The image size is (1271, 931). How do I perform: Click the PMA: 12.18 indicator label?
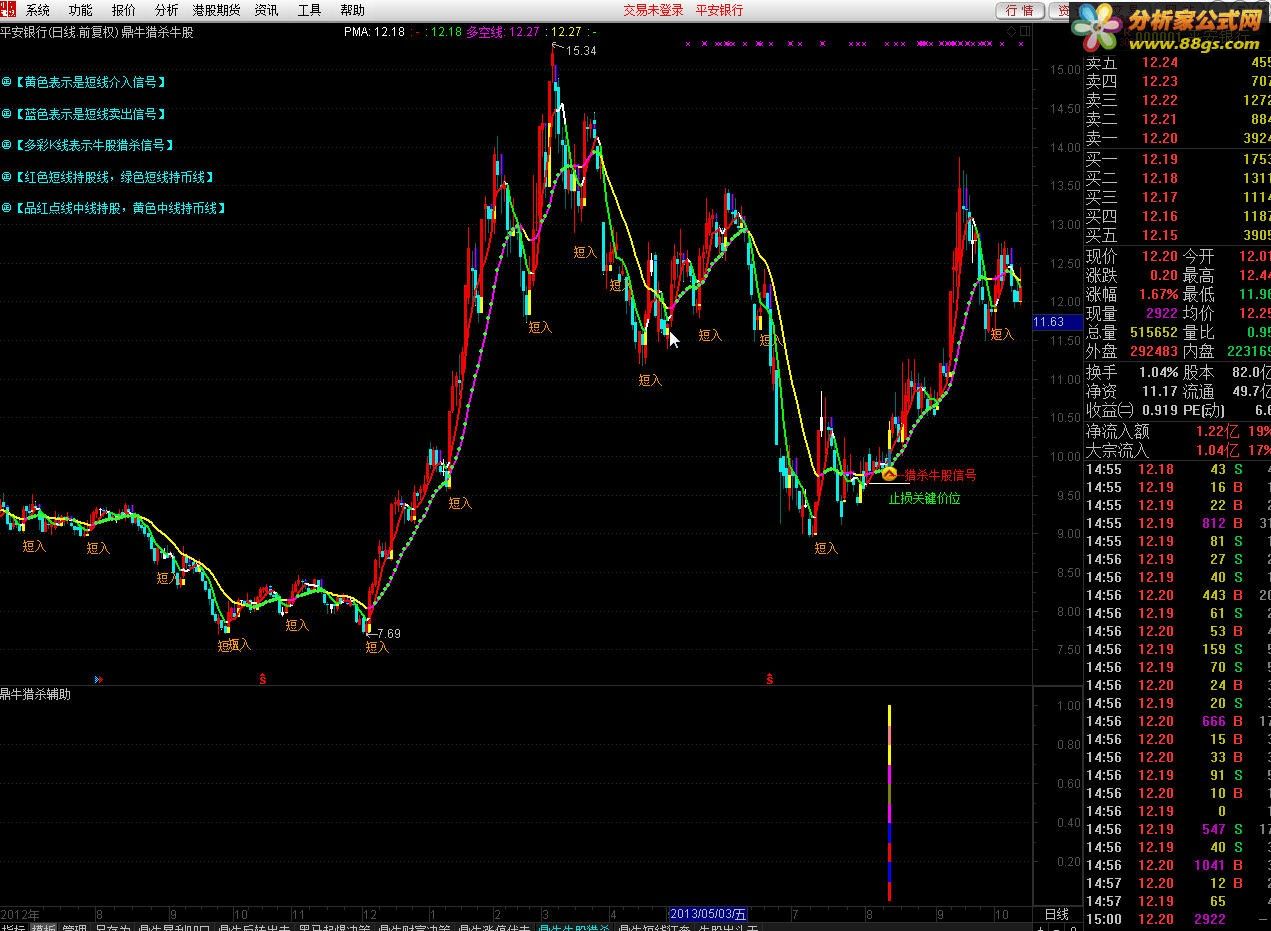(374, 32)
